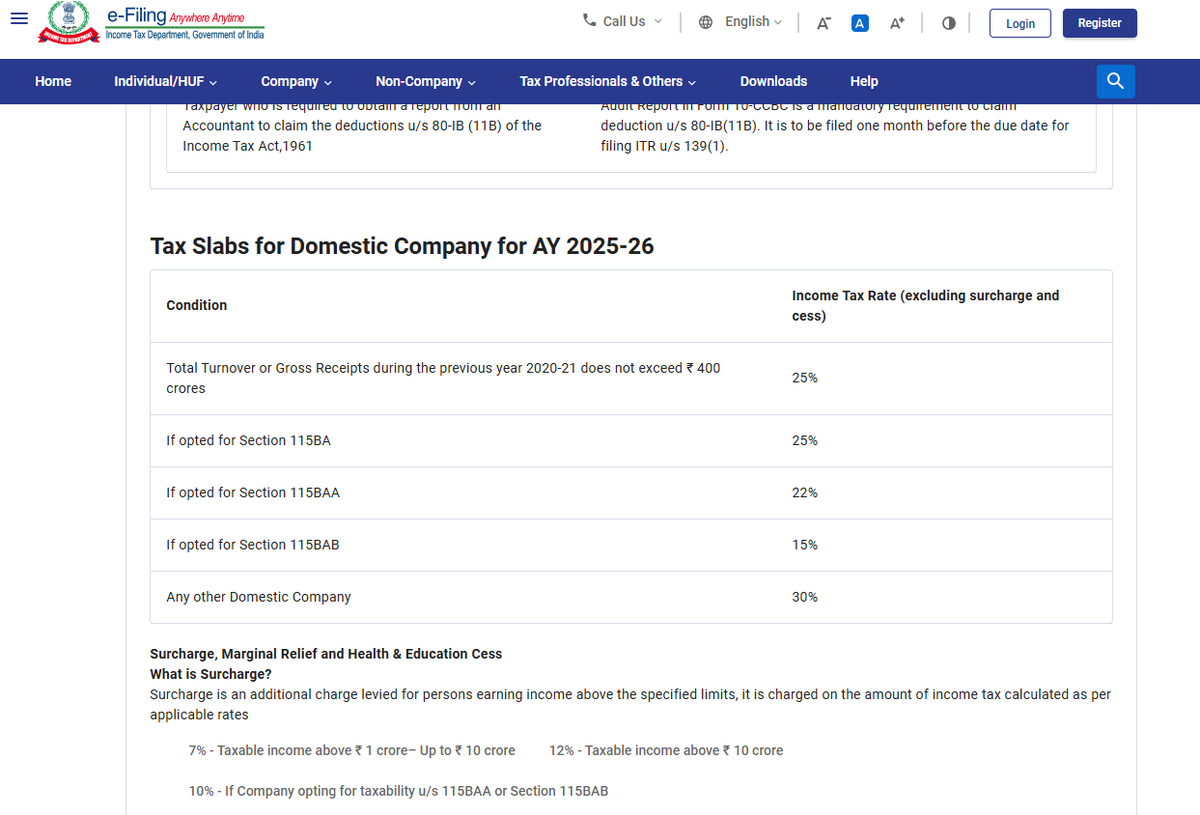
Task: Expand the Individual/HUF menu
Action: tap(166, 81)
